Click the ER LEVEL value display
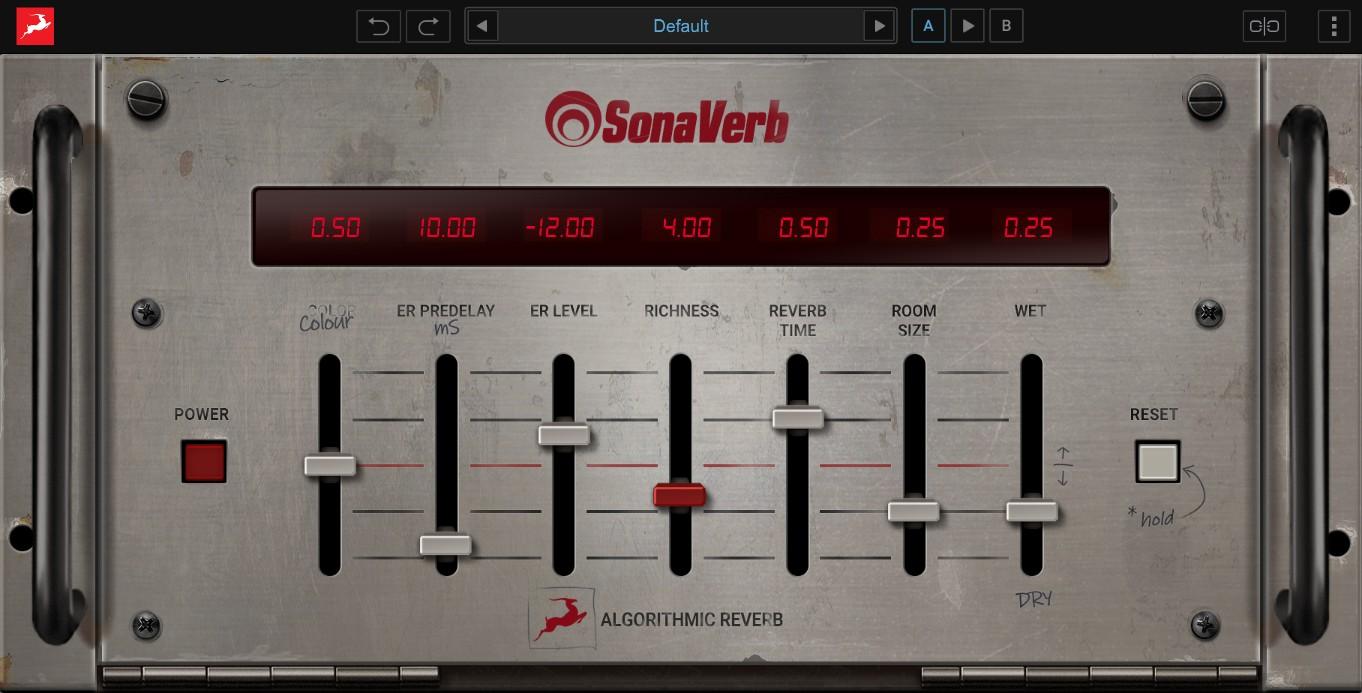Image resolution: width=1362 pixels, height=693 pixels. click(x=562, y=227)
